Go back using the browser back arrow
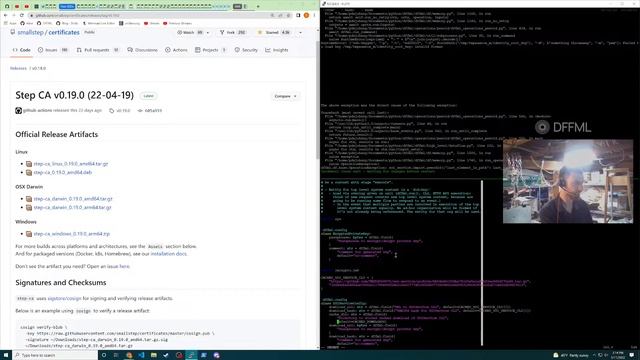This screenshot has width=640, height=360. tap(6, 15)
